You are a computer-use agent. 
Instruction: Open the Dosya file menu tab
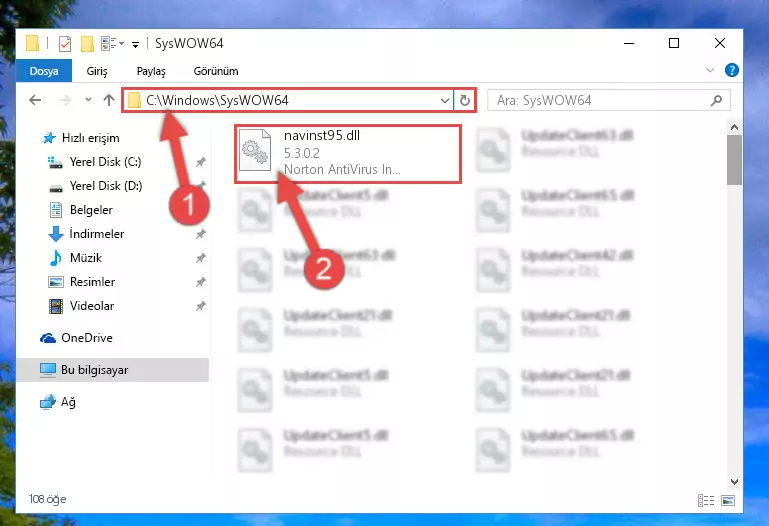tap(44, 71)
